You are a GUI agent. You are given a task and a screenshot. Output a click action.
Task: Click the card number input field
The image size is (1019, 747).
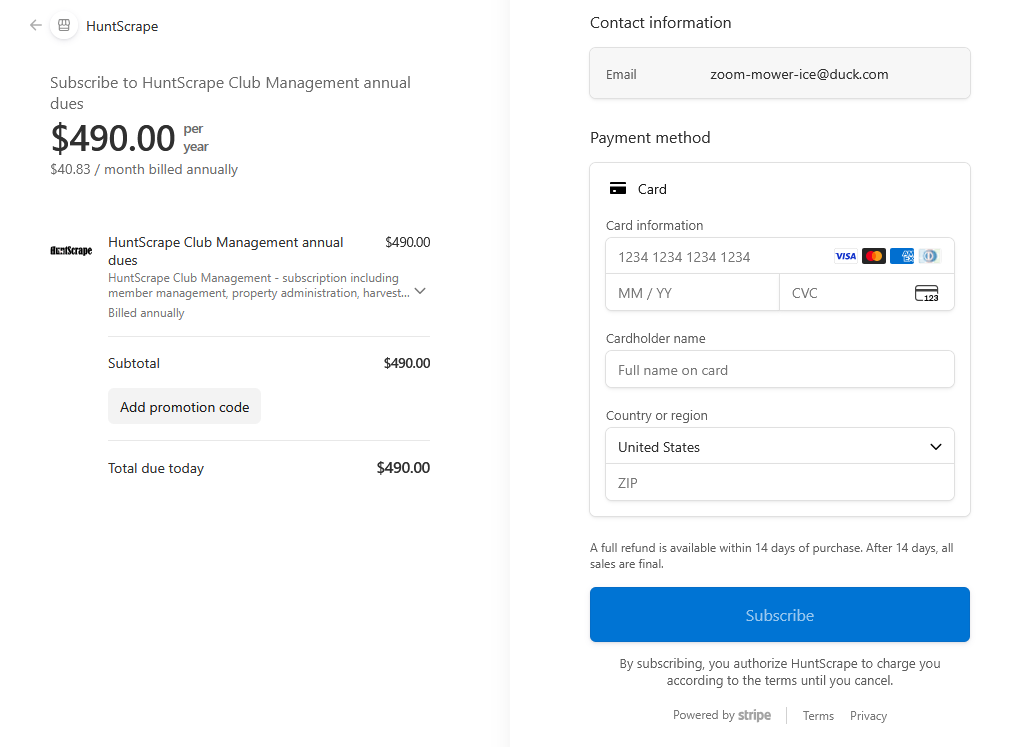(x=740, y=257)
